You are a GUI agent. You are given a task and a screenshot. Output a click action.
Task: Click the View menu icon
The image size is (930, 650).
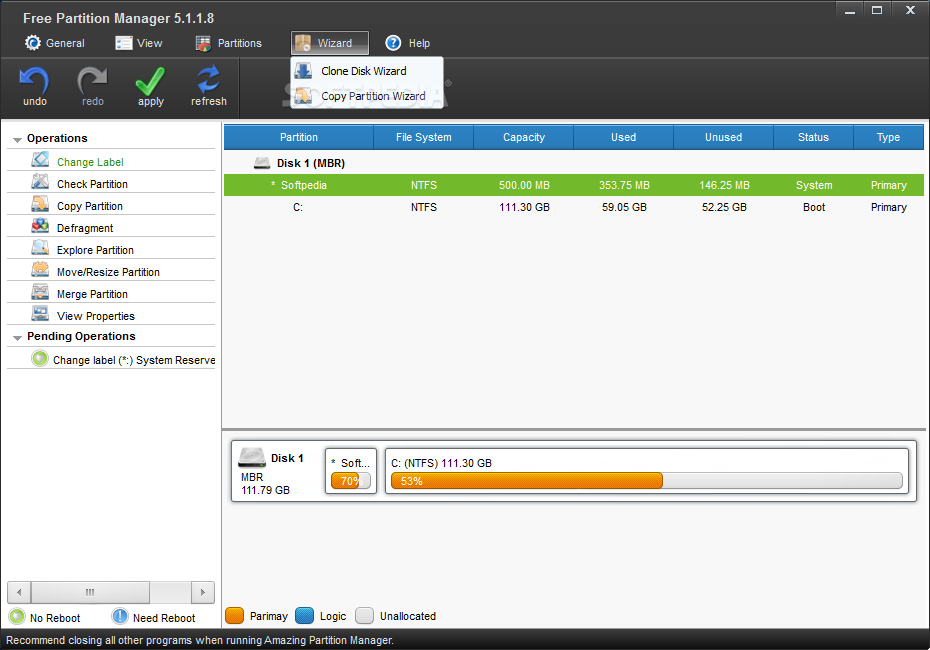pos(123,43)
